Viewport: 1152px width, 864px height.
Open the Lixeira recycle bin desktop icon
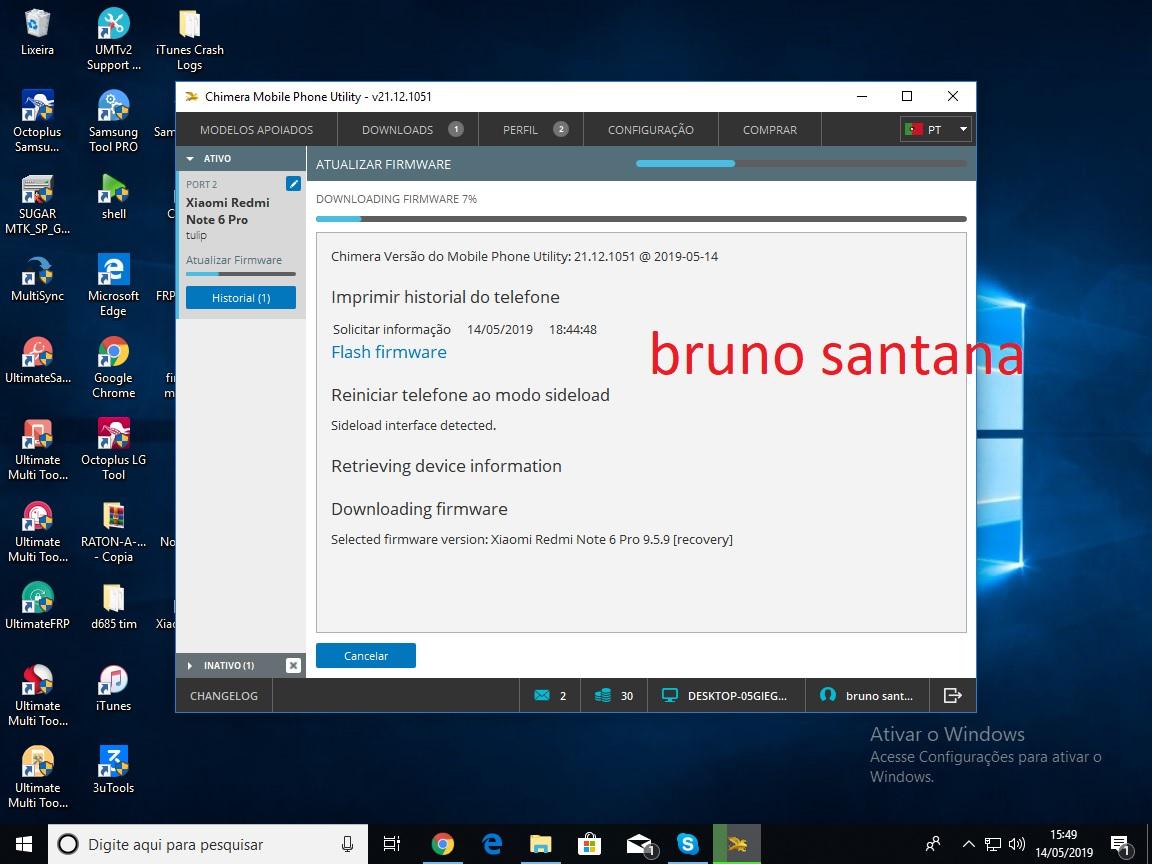point(37,33)
